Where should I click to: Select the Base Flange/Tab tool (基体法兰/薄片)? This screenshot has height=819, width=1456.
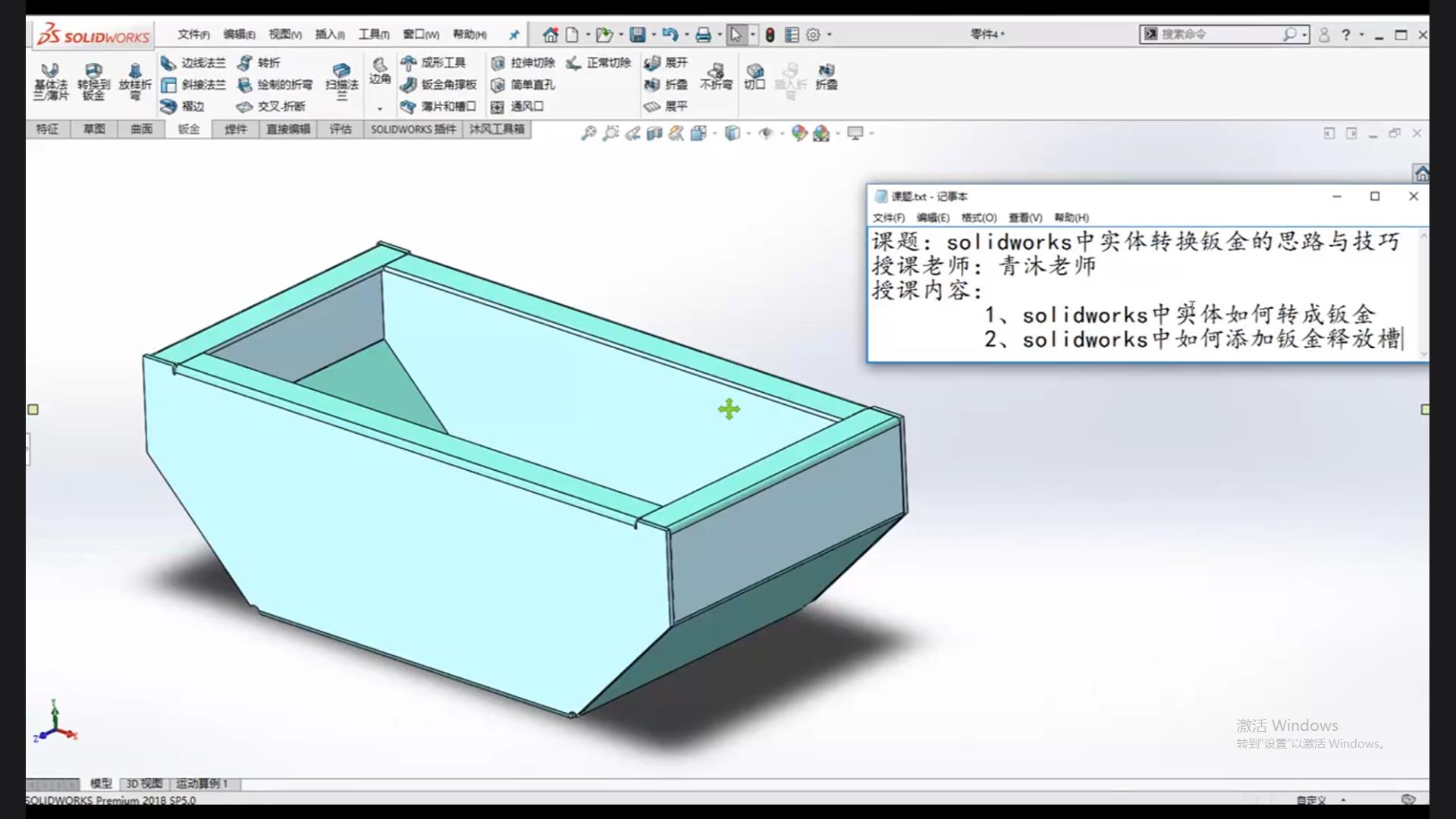pyautogui.click(x=51, y=82)
